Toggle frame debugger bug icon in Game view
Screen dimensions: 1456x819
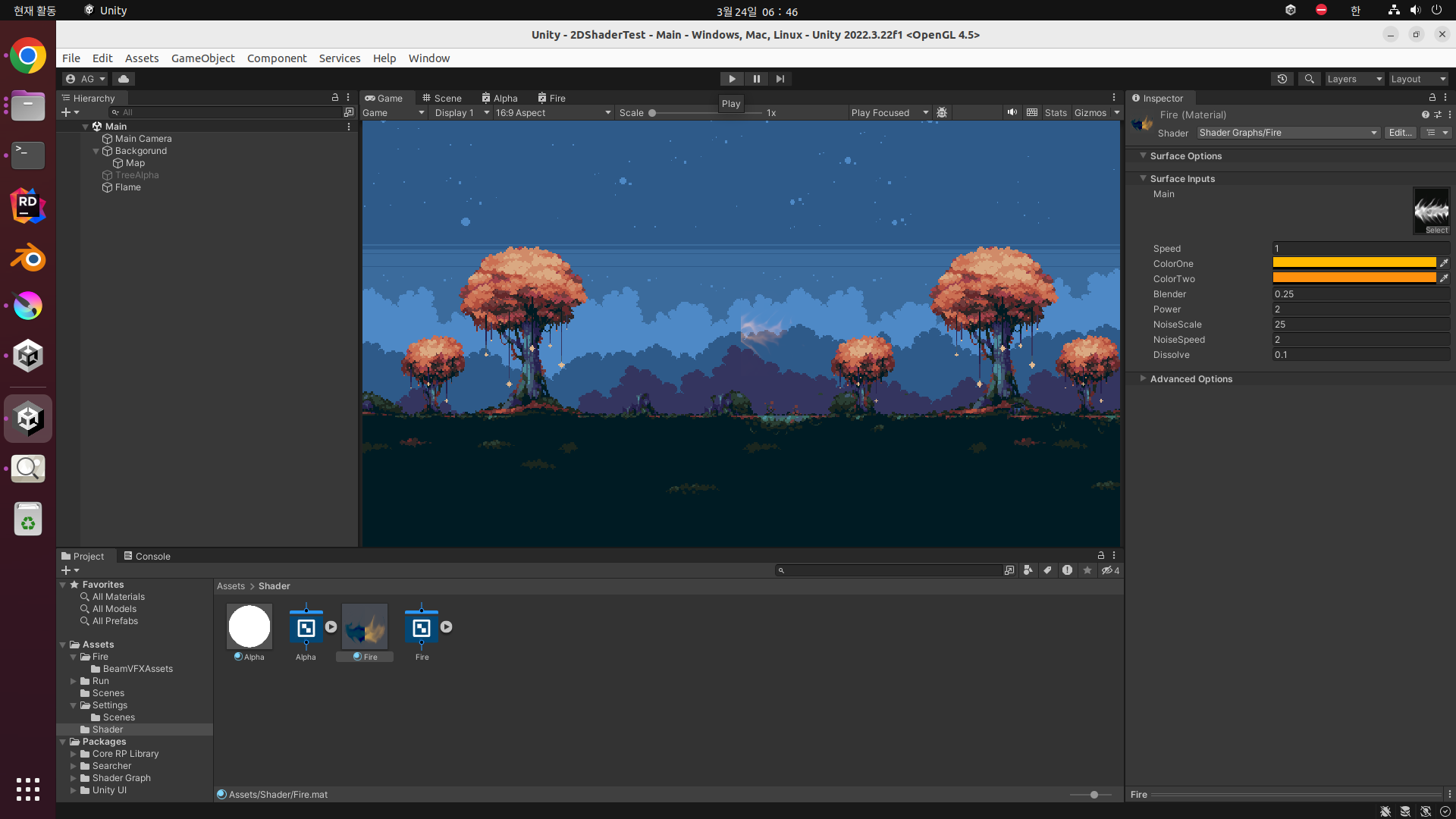pyautogui.click(x=942, y=112)
